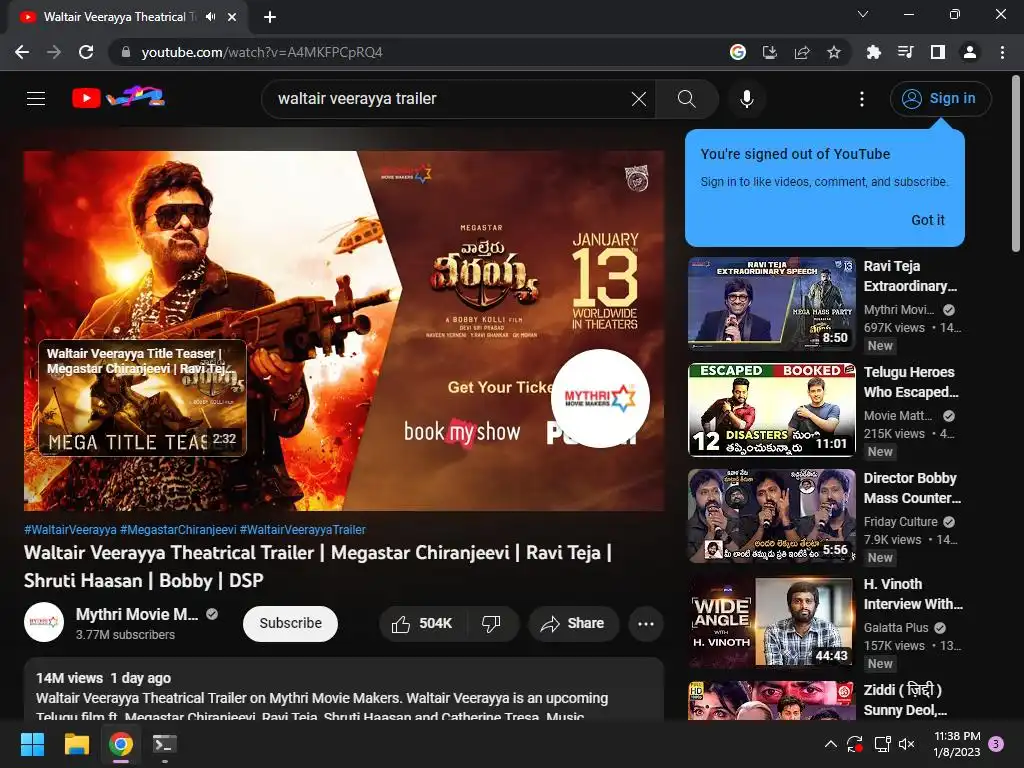Screen dimensions: 1024x768
Task: Toggle Chrome side panel
Action: (938, 52)
